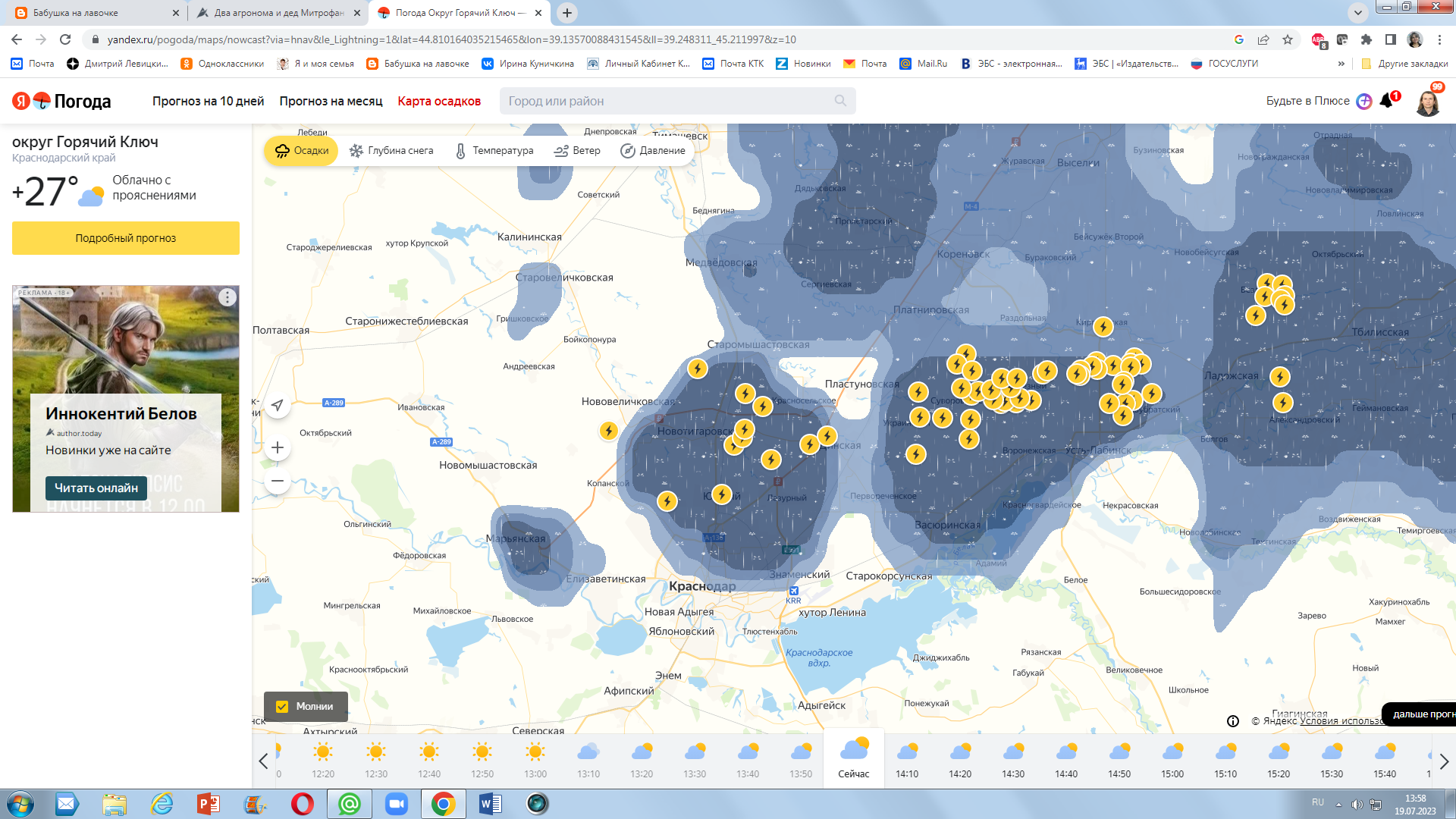The width and height of the screenshot is (1456, 819).
Task: Switch map layer to Ветер
Action: [577, 150]
